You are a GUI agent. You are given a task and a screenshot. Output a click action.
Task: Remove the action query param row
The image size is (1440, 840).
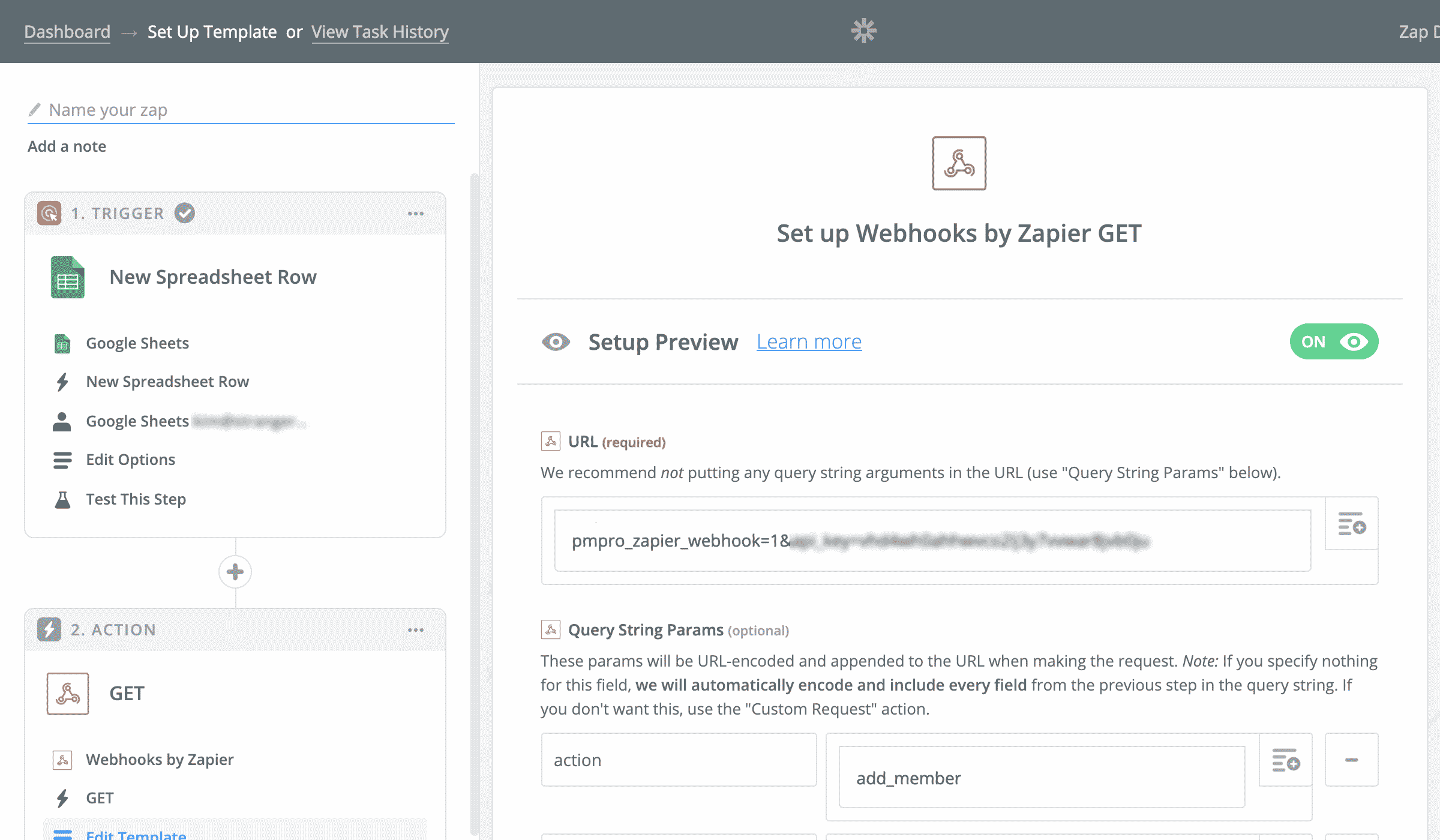1351,760
